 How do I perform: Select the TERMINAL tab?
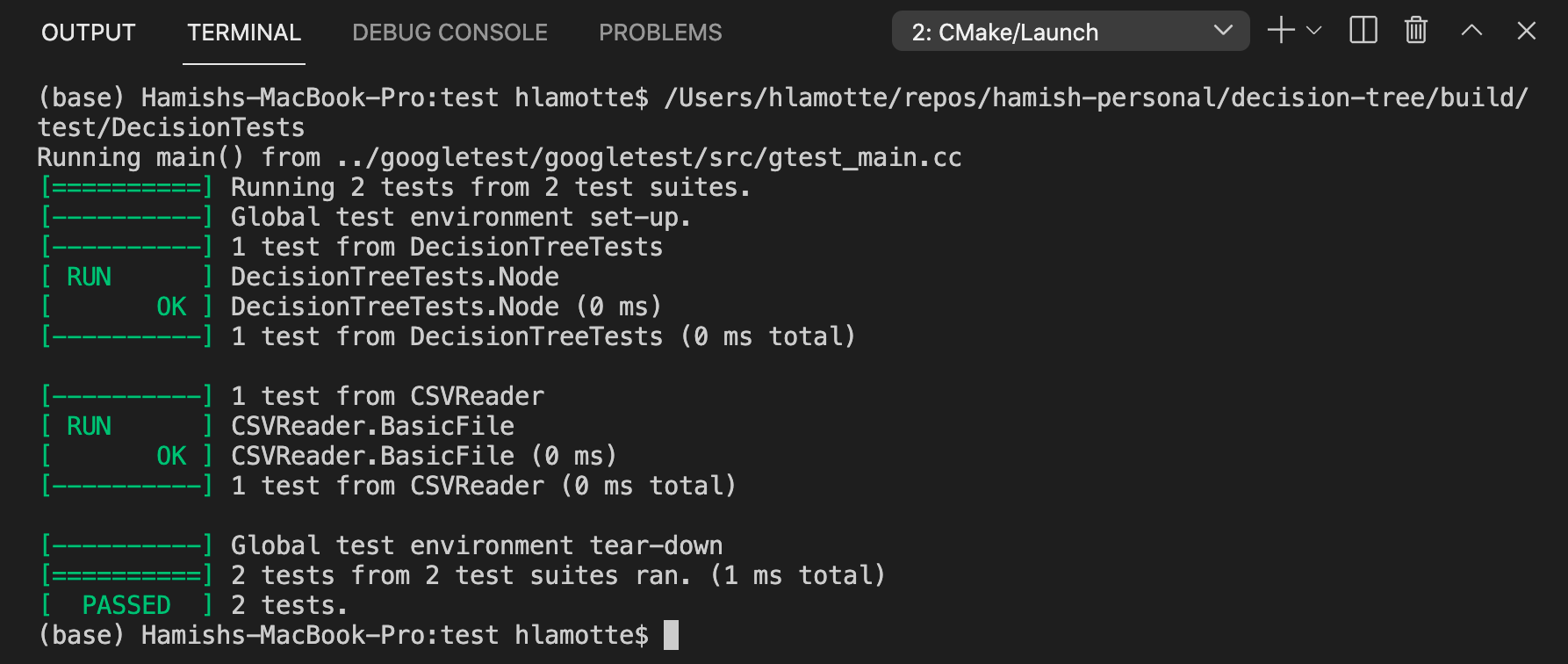[x=244, y=32]
